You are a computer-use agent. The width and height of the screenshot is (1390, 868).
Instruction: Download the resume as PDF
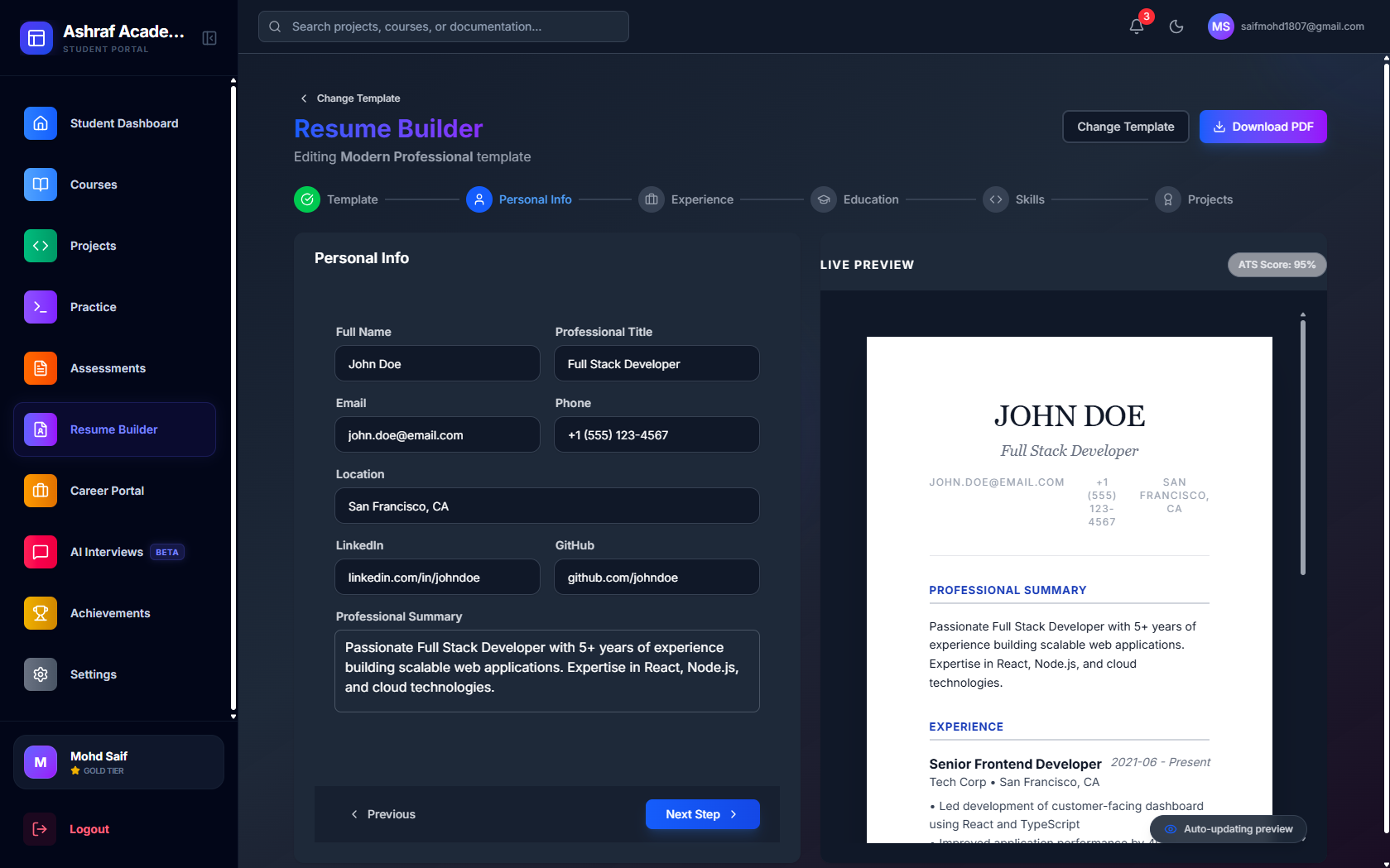[1263, 127]
